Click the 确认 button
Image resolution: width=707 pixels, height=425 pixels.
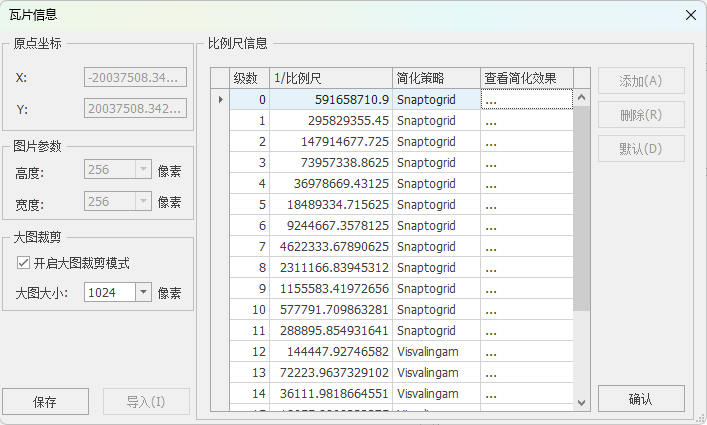641,399
